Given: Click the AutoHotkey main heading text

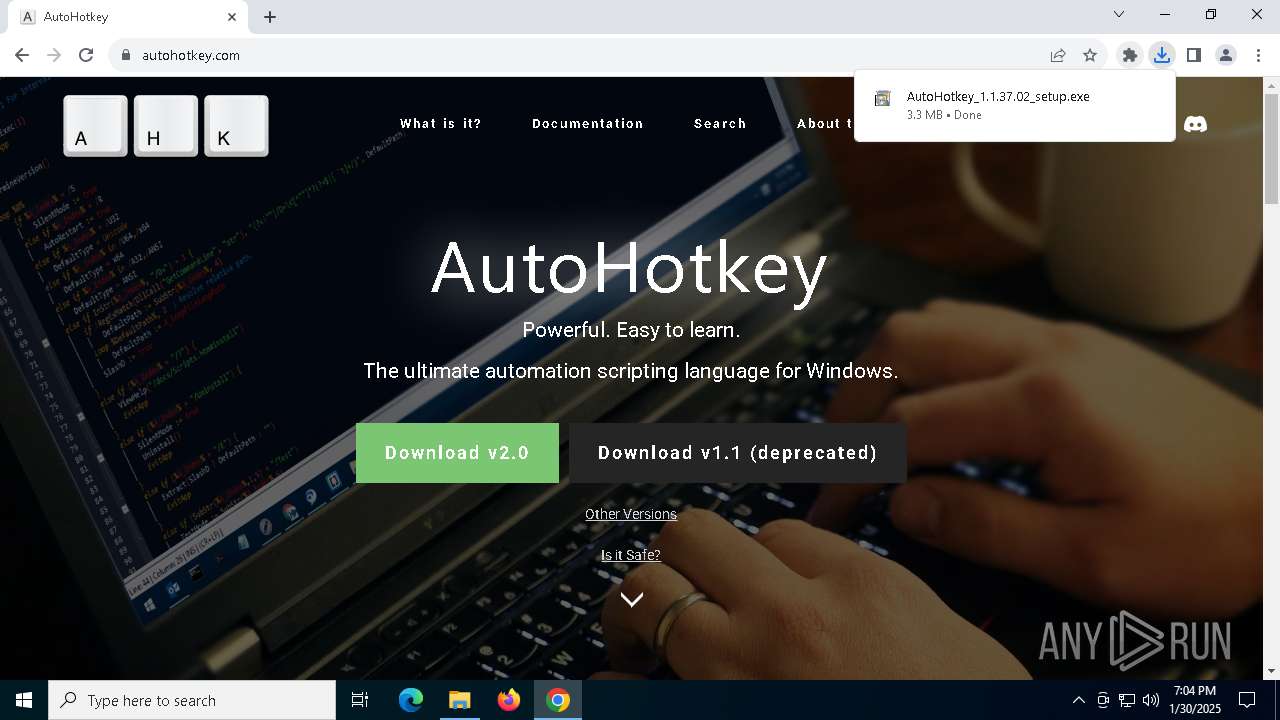Looking at the screenshot, I should (629, 268).
